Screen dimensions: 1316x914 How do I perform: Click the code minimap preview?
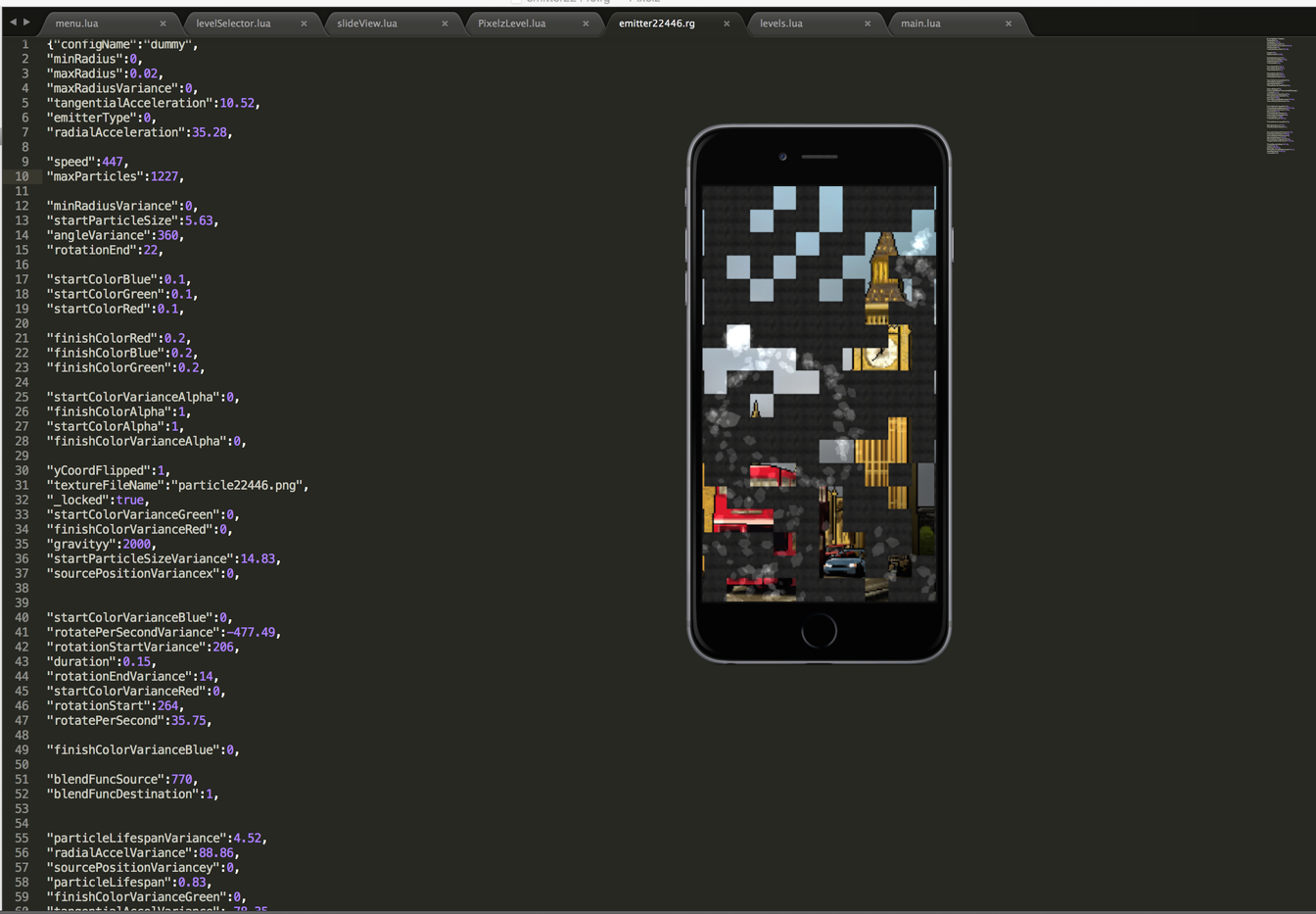pyautogui.click(x=1280, y=96)
